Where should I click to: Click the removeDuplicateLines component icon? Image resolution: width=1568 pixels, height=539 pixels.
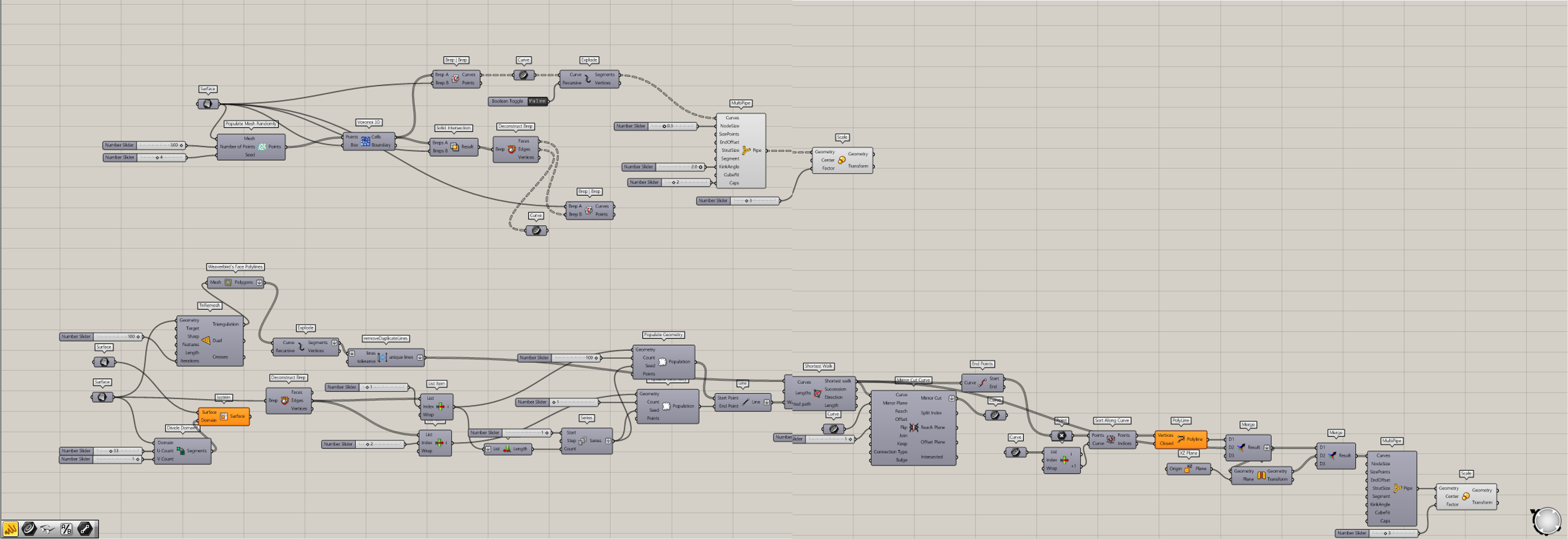(x=382, y=357)
